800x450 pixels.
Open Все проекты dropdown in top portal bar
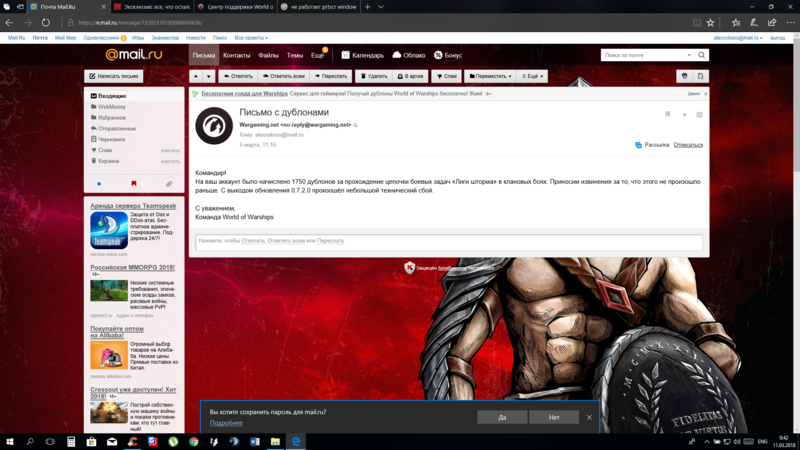tap(251, 38)
